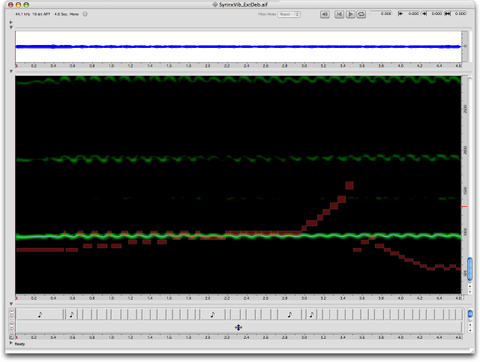Select the music note segment near 2.8 seconds
Screen dimensions: 480x362
point(290,314)
